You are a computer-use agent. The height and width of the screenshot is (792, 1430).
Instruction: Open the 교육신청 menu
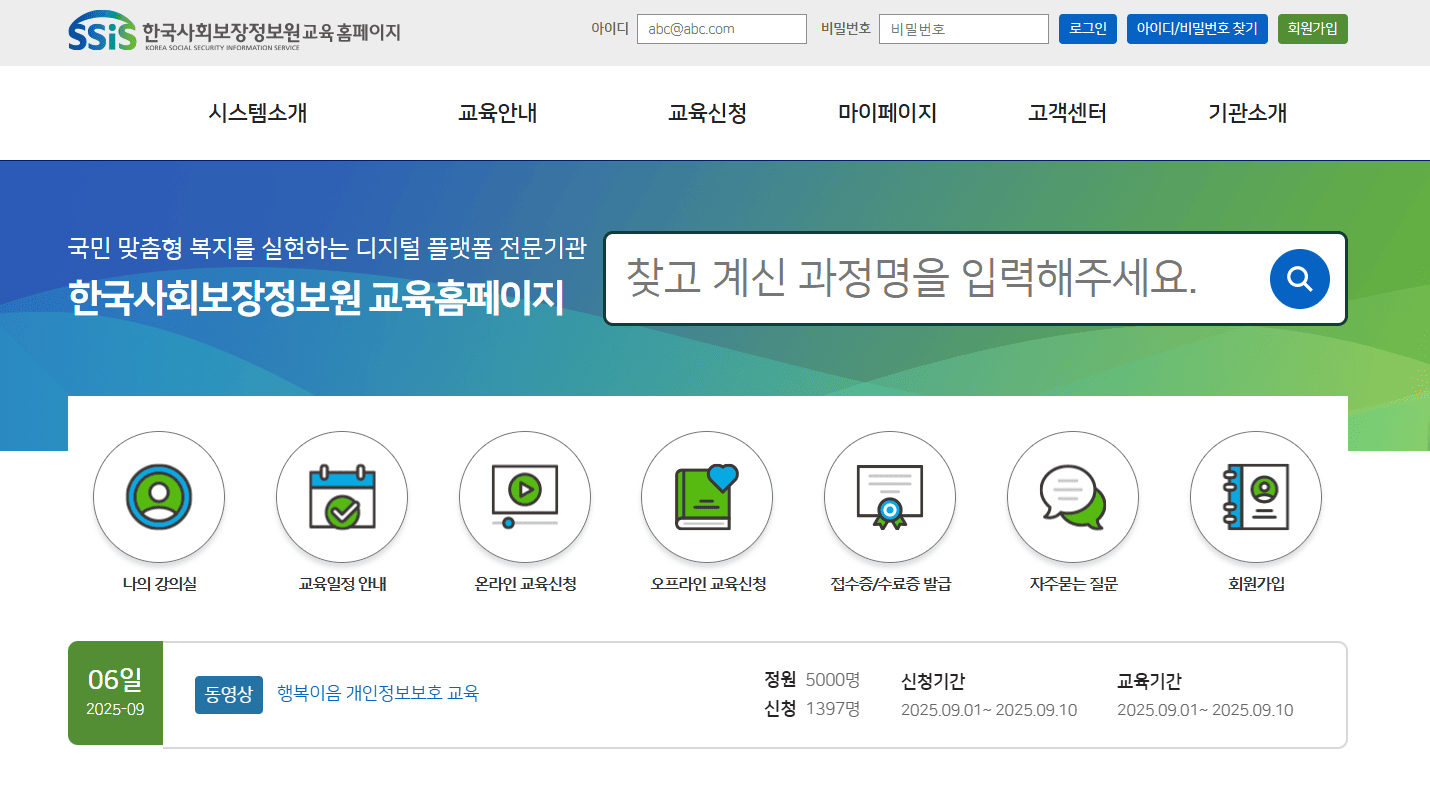(x=707, y=113)
